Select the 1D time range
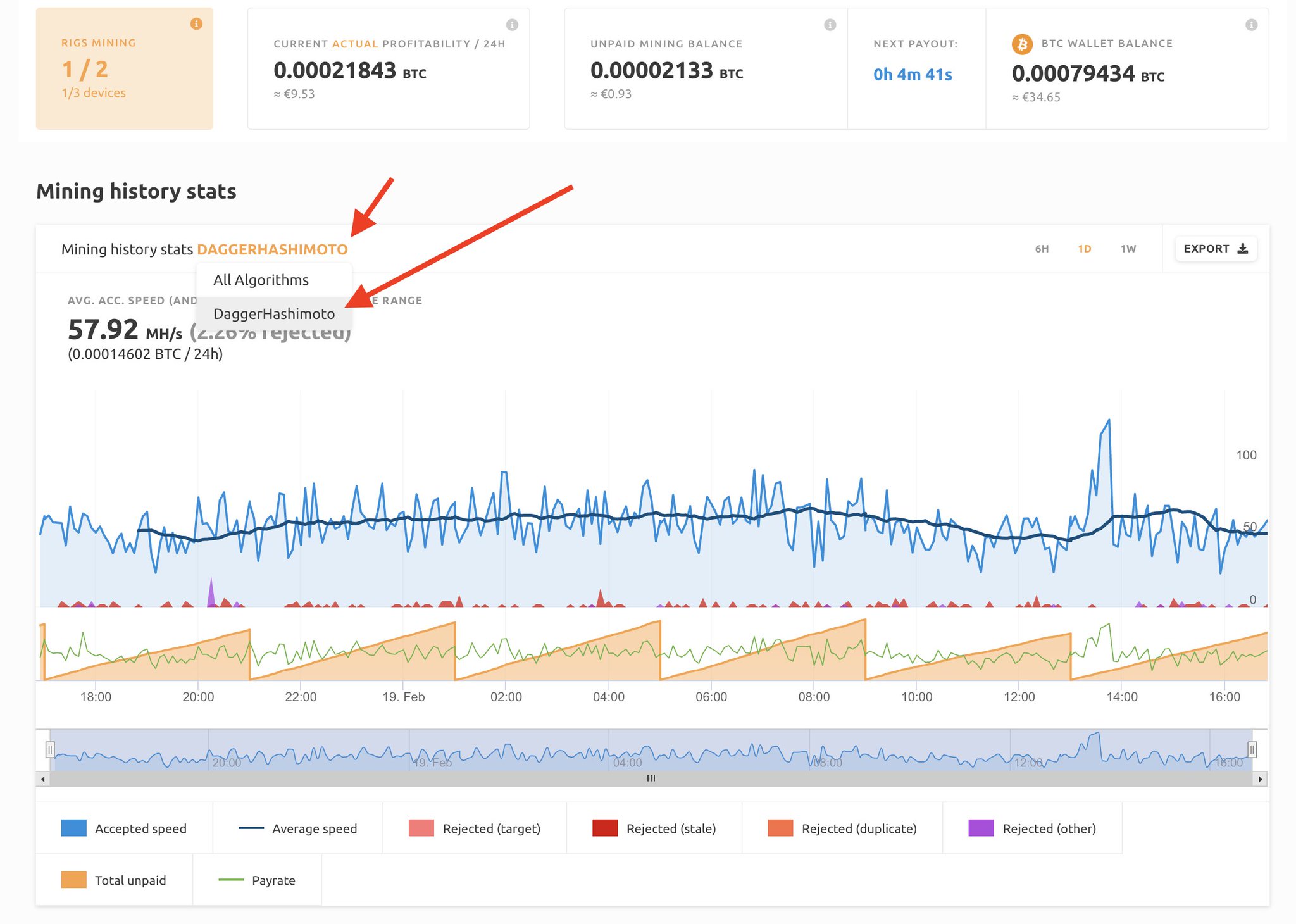This screenshot has height=924, width=1296. [x=1085, y=249]
